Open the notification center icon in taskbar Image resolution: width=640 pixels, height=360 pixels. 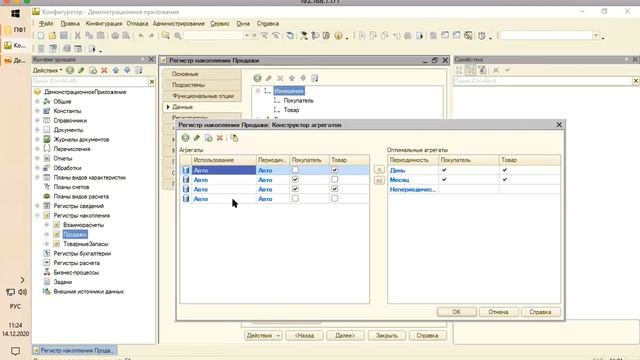coord(15,351)
